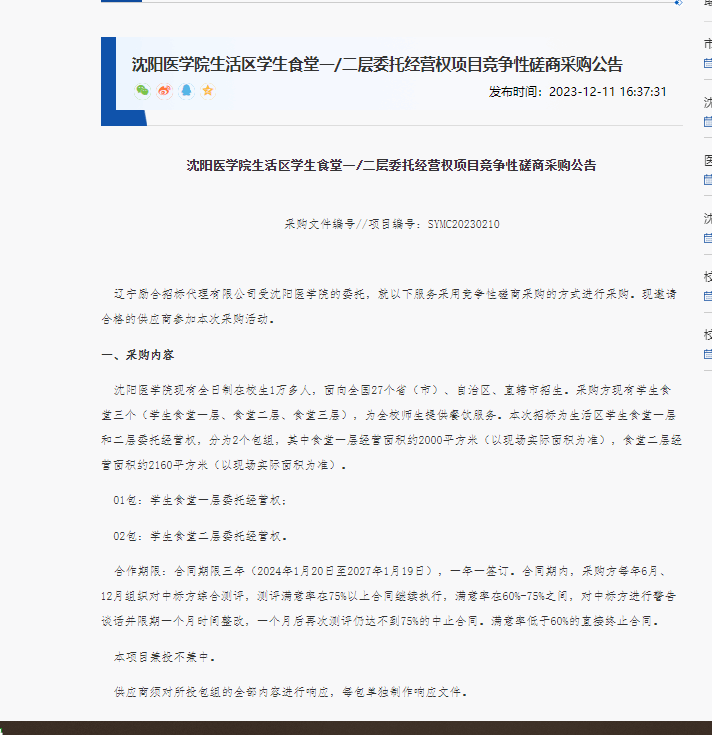Screen dimensions: 712x735
Task: Click the 01包 学生食堂一层委托经营权 line
Action: click(200, 499)
